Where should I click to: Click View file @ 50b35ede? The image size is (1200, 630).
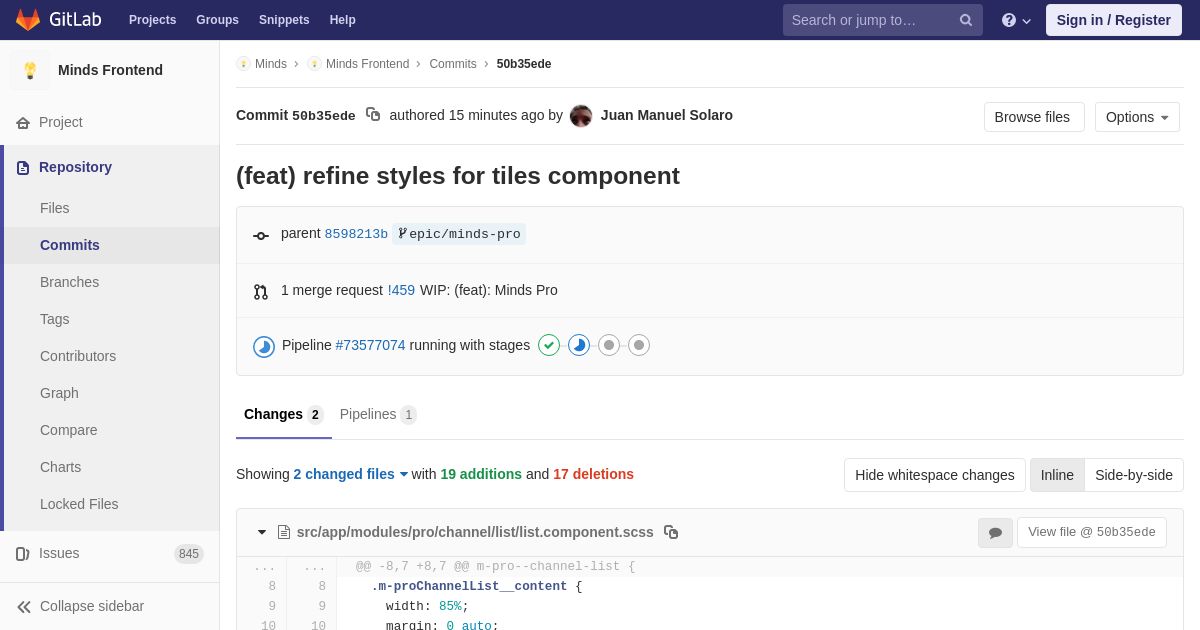click(x=1092, y=532)
